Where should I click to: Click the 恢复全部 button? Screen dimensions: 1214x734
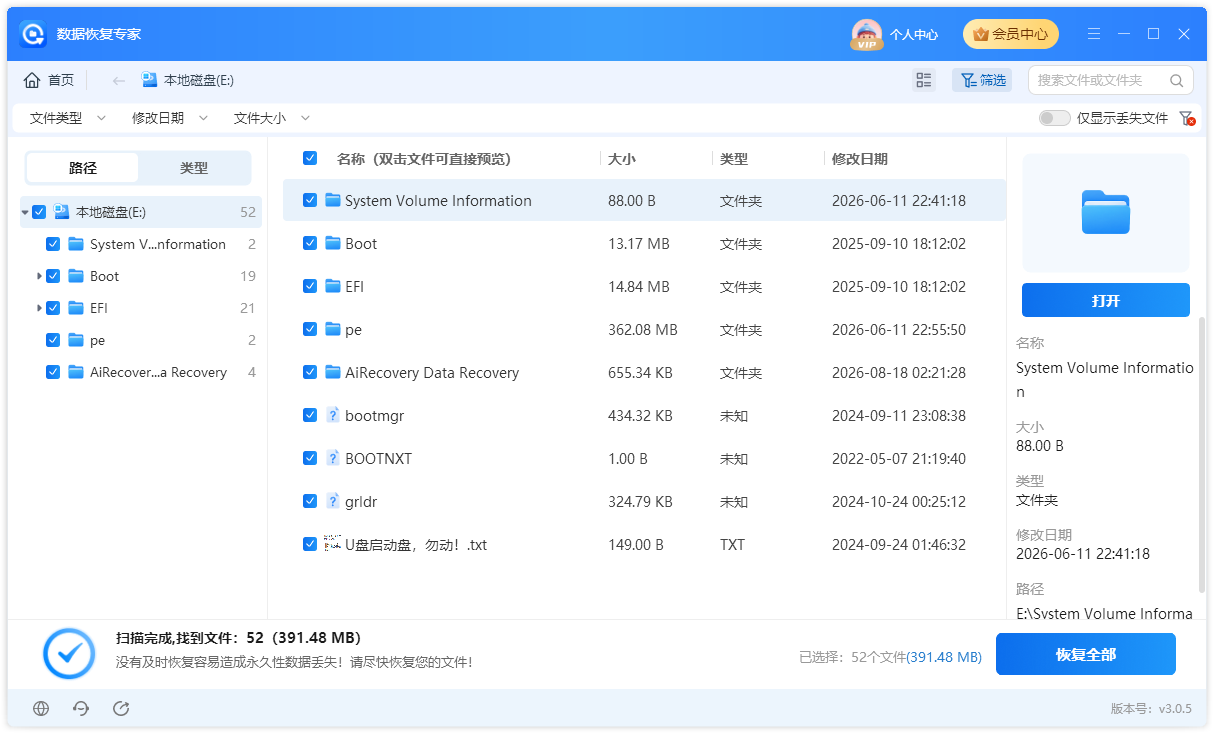[1086, 655]
